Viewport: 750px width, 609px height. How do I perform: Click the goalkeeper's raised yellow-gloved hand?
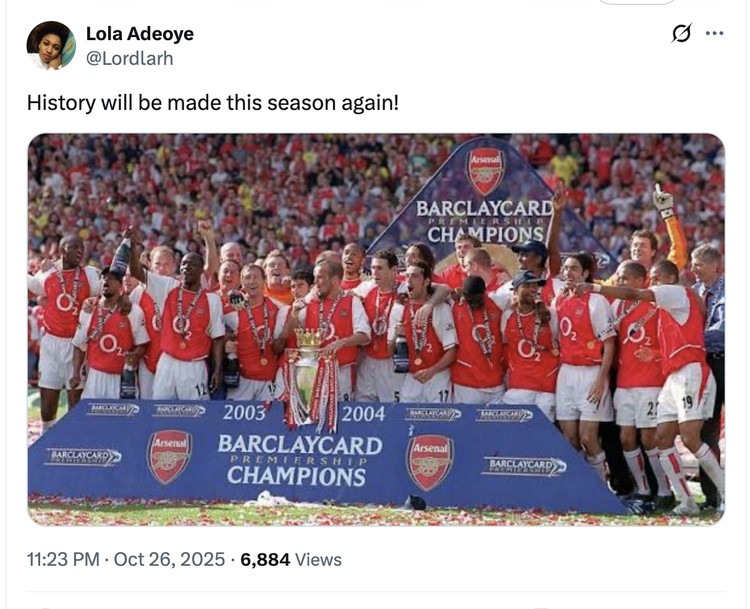663,198
